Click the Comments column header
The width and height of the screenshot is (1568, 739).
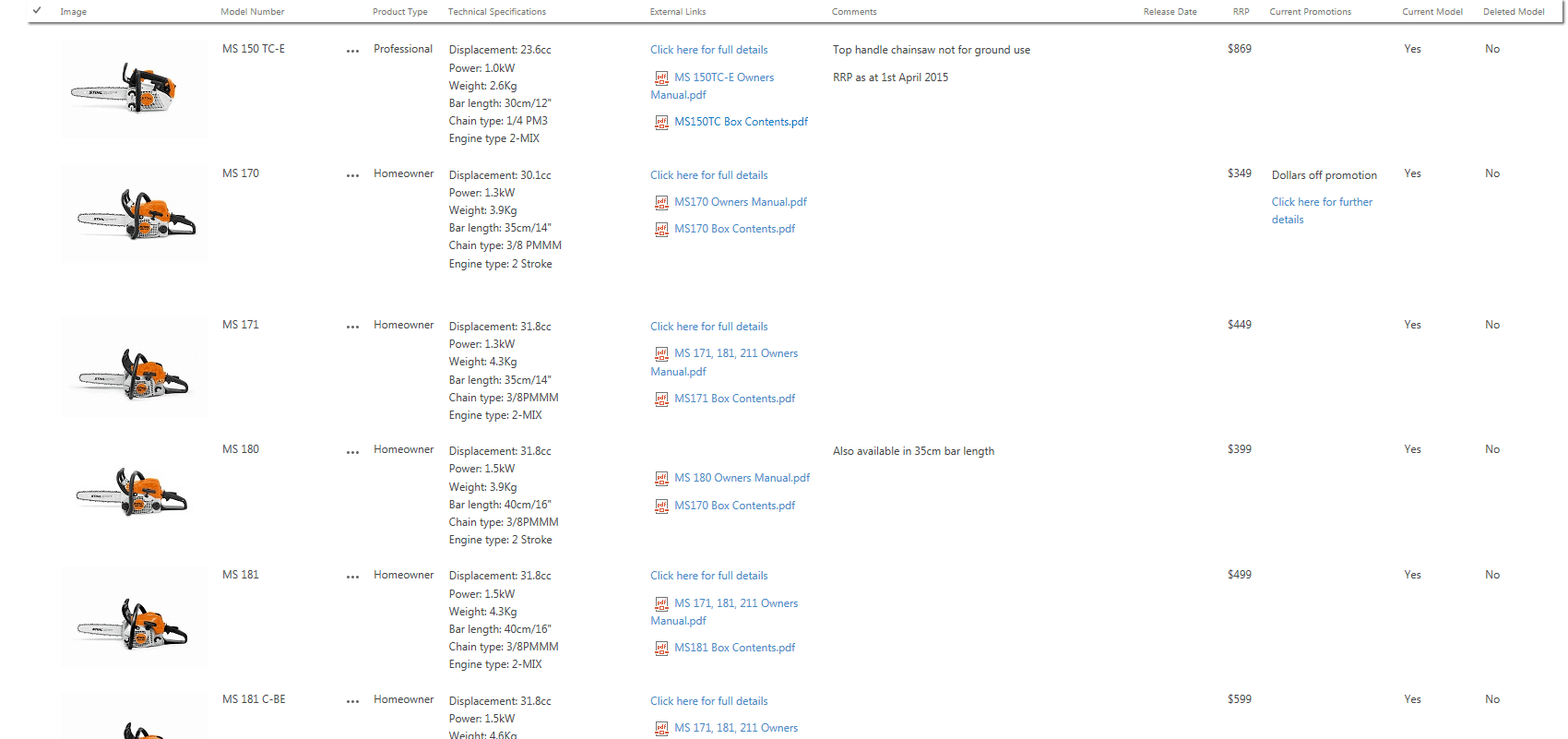tap(854, 12)
